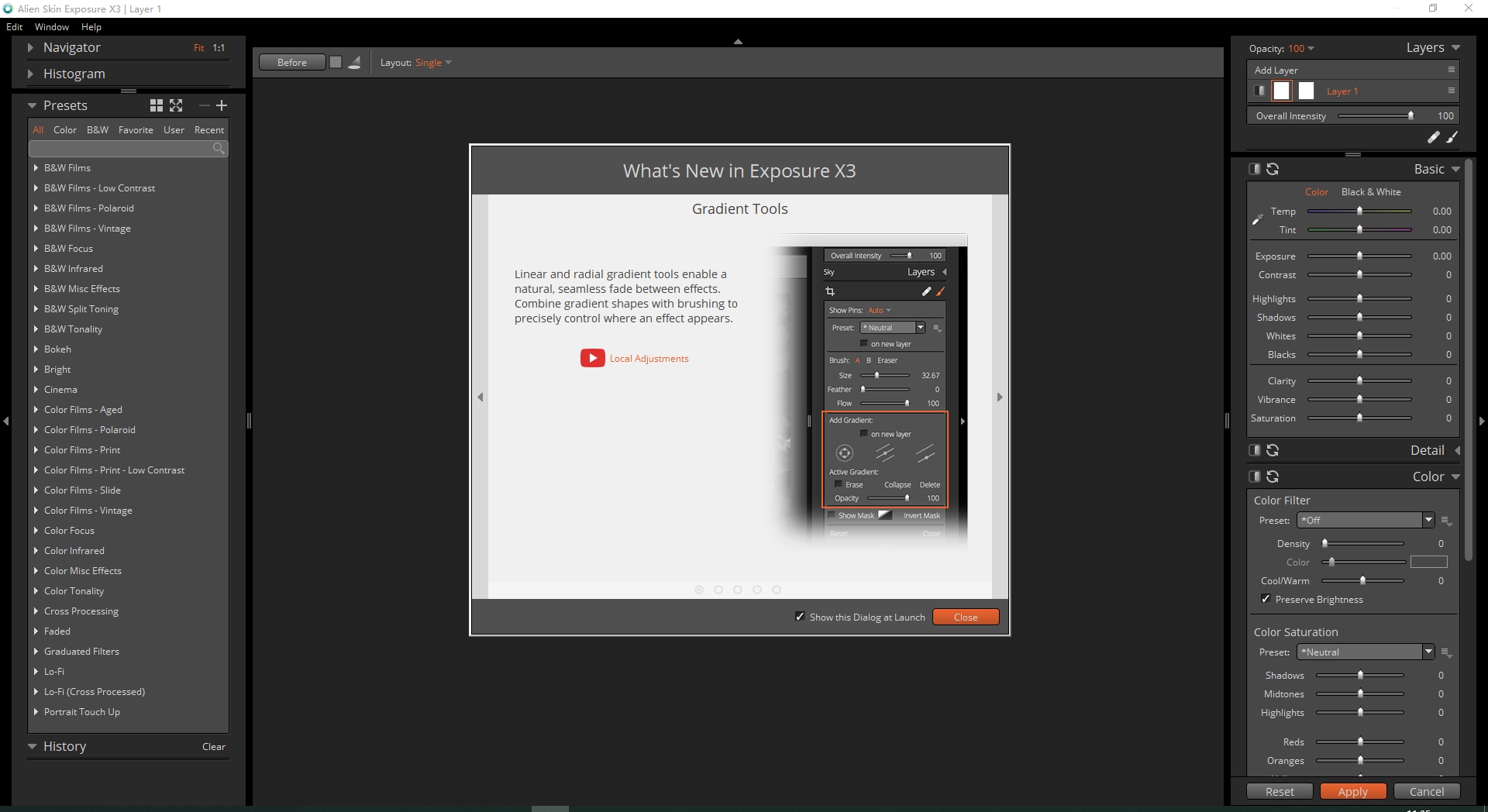Viewport: 1488px width, 812px height.
Task: Click the plus icon in Presets header
Action: point(222,105)
